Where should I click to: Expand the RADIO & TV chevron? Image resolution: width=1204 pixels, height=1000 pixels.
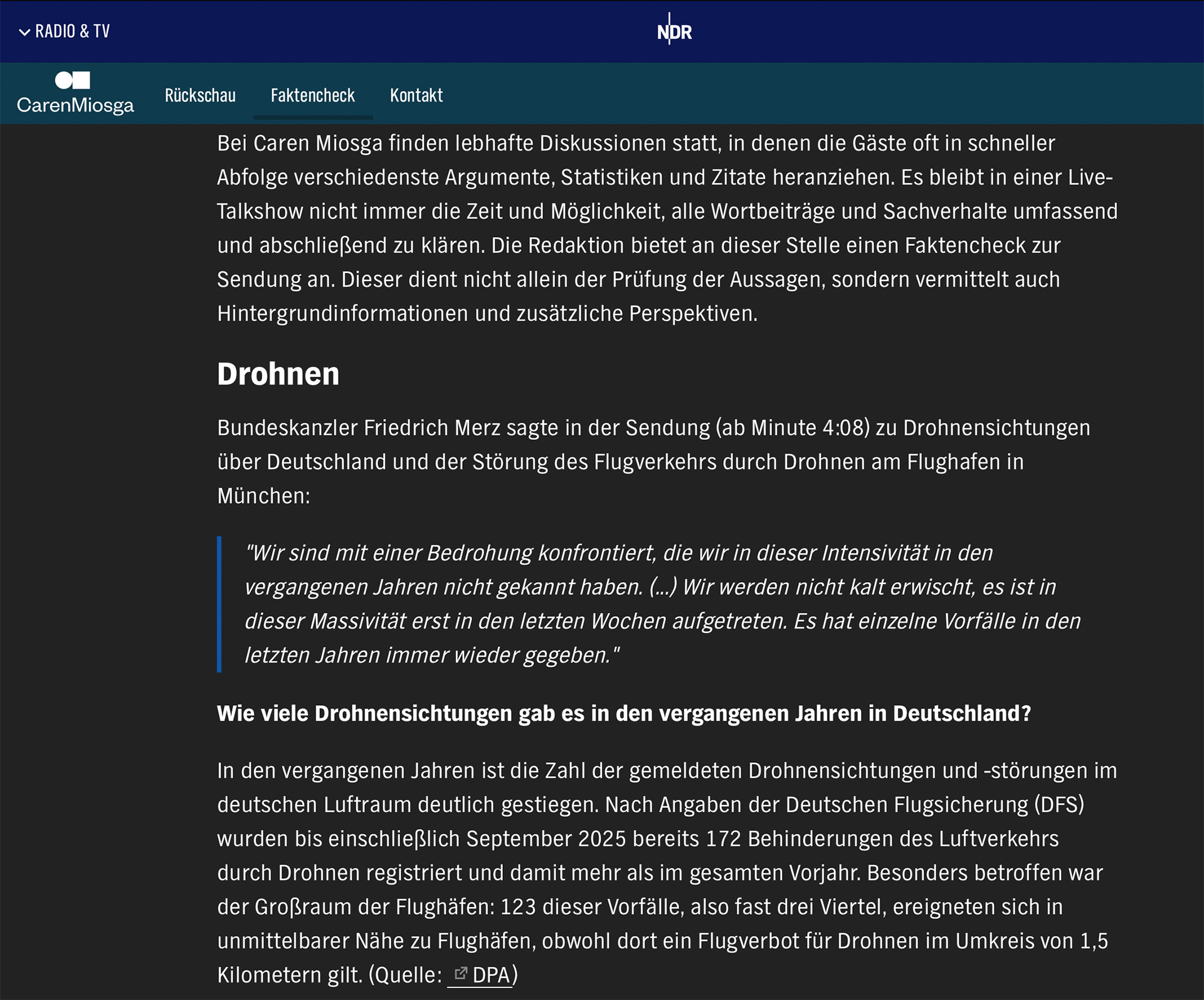[x=24, y=32]
